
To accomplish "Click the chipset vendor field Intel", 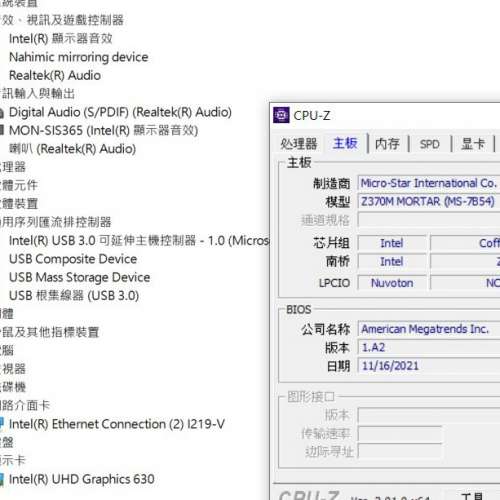I will coord(392,243).
